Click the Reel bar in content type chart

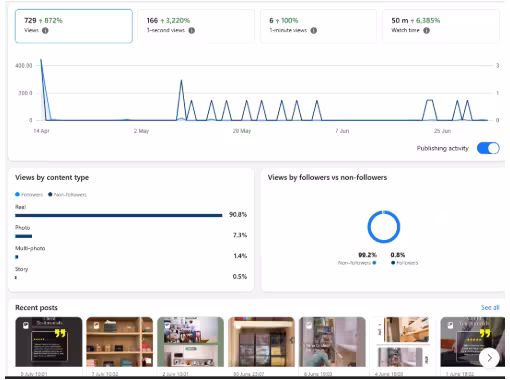pyautogui.click(x=119, y=215)
